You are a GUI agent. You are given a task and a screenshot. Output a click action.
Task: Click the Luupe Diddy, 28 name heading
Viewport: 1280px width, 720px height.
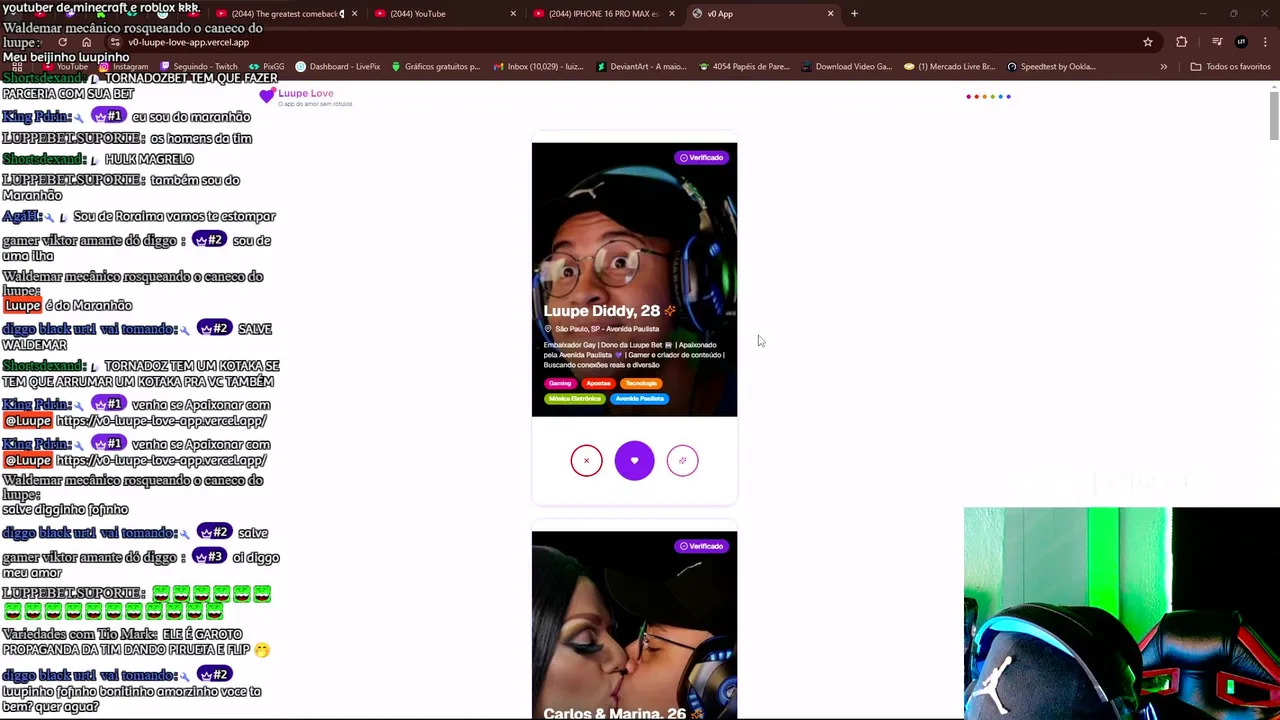click(x=601, y=311)
